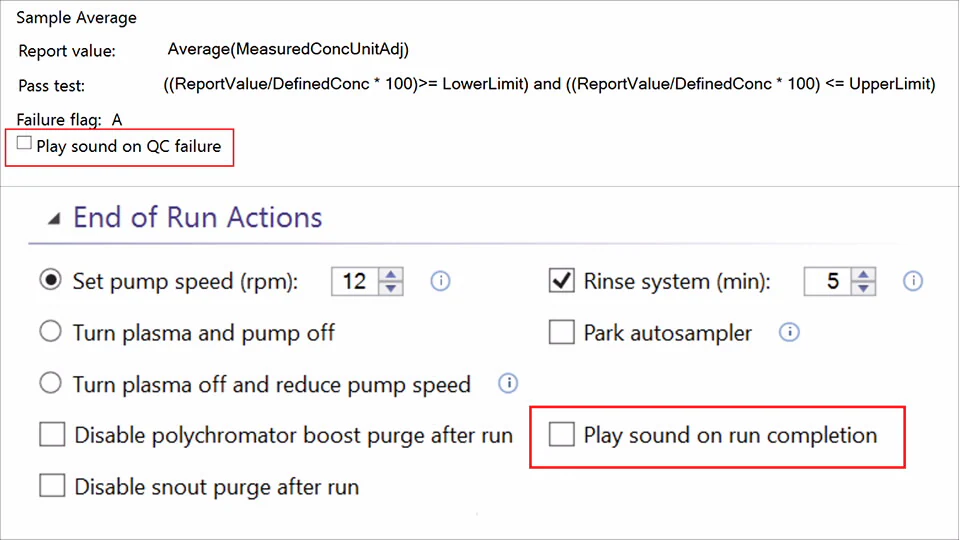Select Turn plasma and pump off
Screen dimensions: 960x540
pyautogui.click(x=51, y=332)
